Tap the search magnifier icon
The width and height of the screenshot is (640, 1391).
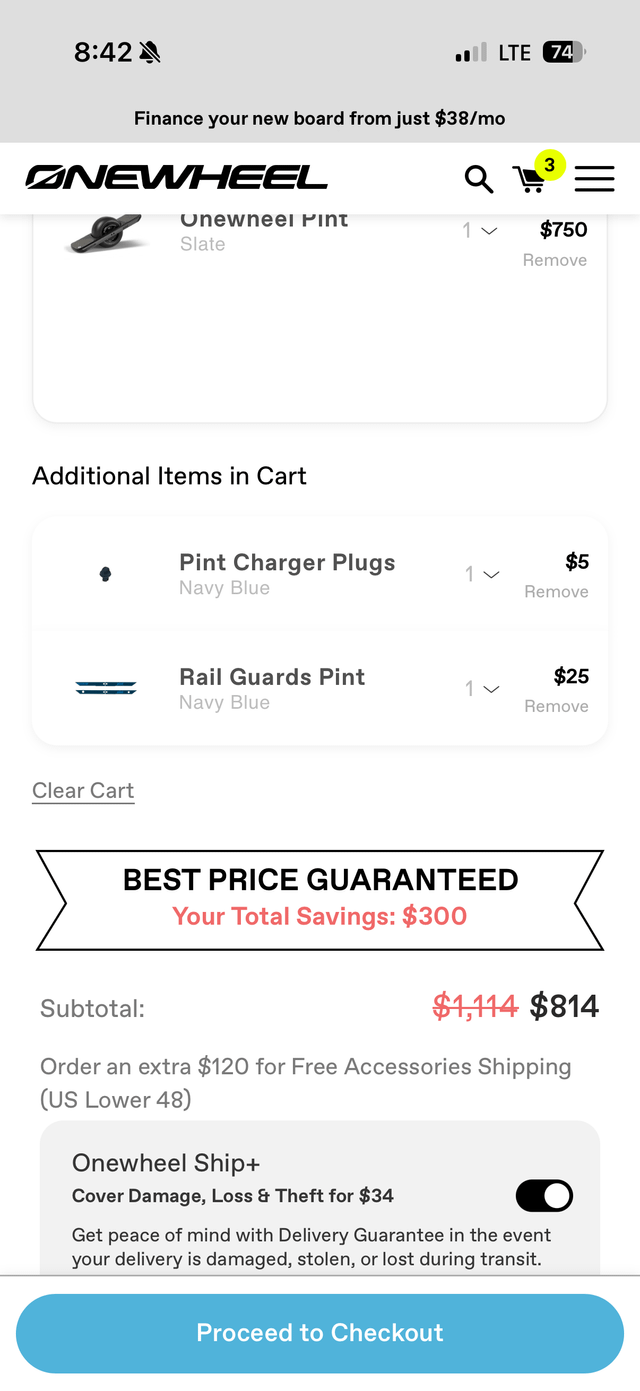[479, 179]
